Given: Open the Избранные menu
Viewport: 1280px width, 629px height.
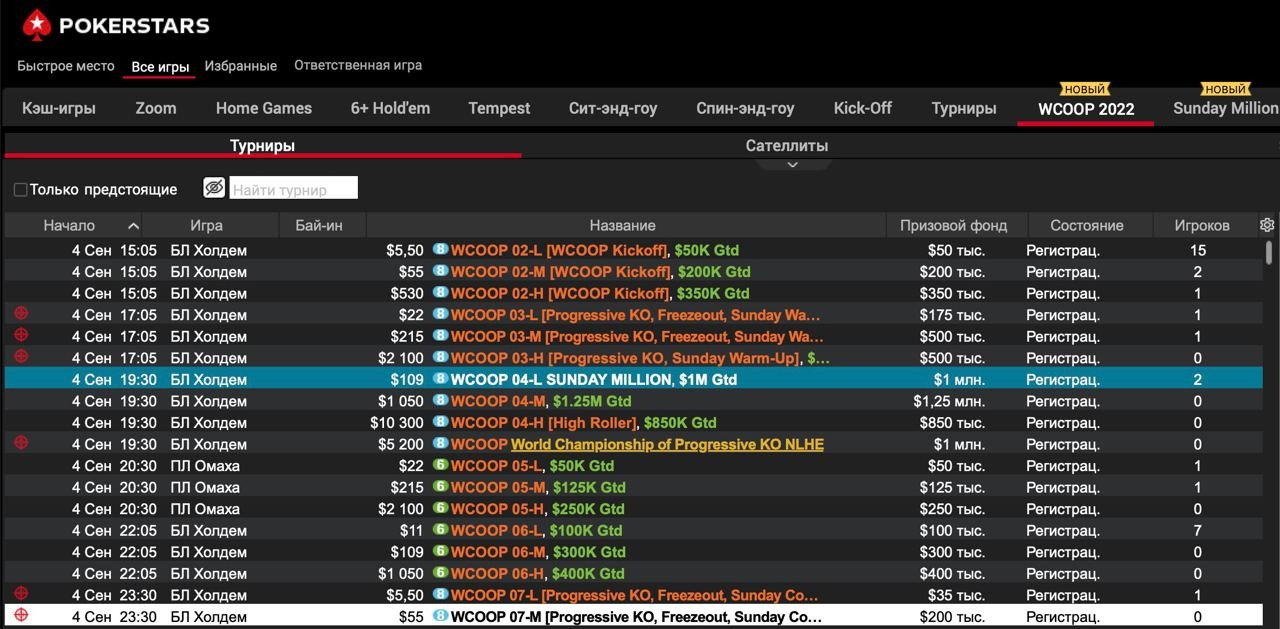Looking at the screenshot, I should pyautogui.click(x=241, y=66).
